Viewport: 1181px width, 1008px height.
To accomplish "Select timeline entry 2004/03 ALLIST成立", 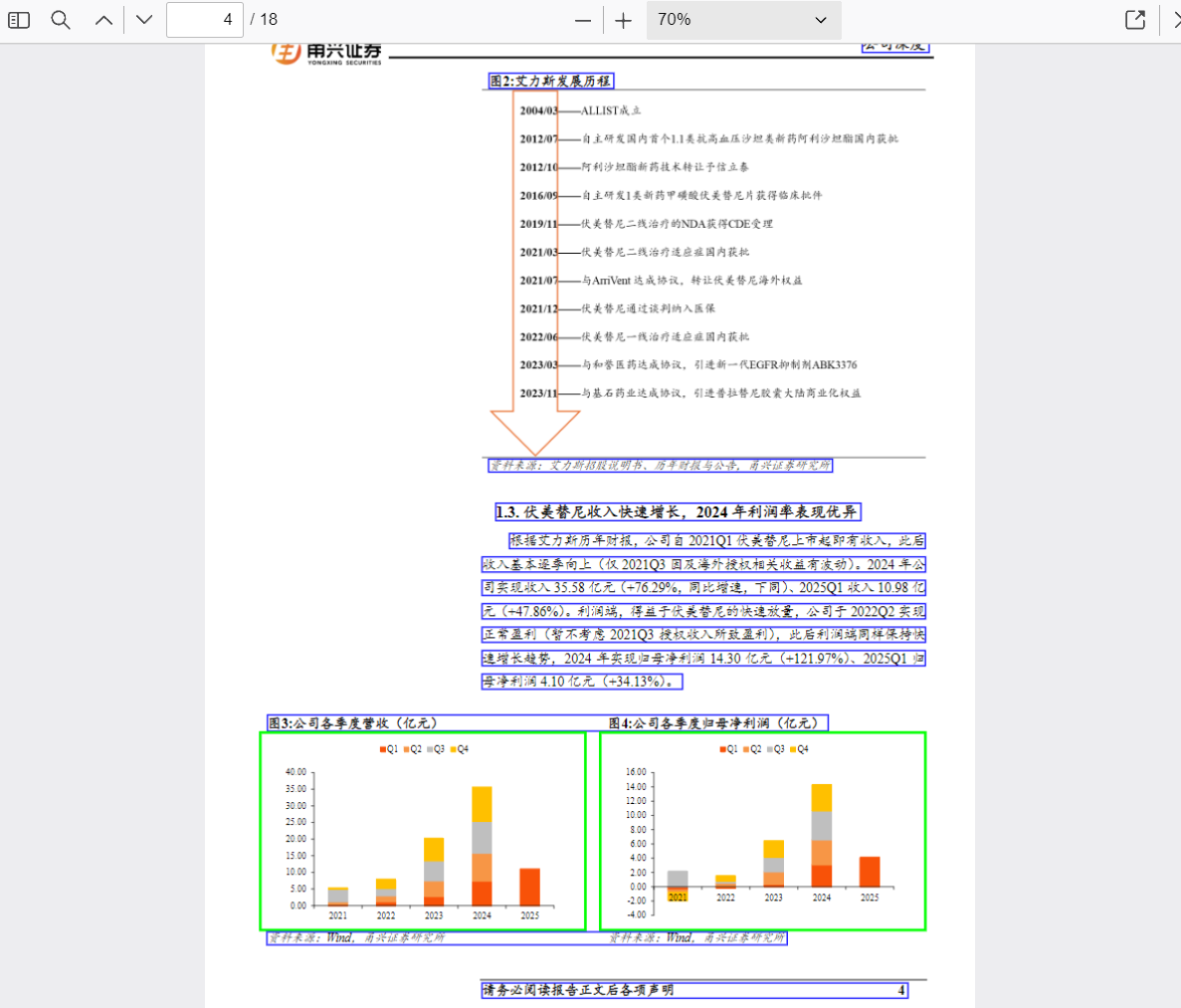I will click(x=580, y=110).
